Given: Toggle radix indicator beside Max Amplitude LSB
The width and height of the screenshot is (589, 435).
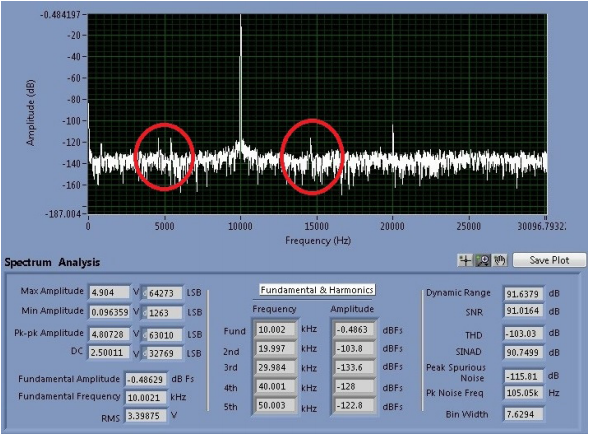Looking at the screenshot, I should pos(145,294).
